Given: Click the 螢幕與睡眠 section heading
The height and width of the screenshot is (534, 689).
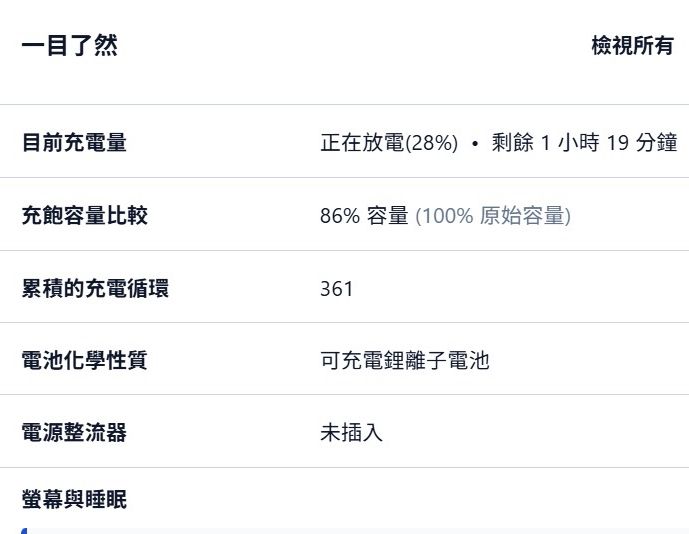Looking at the screenshot, I should coord(74,499).
